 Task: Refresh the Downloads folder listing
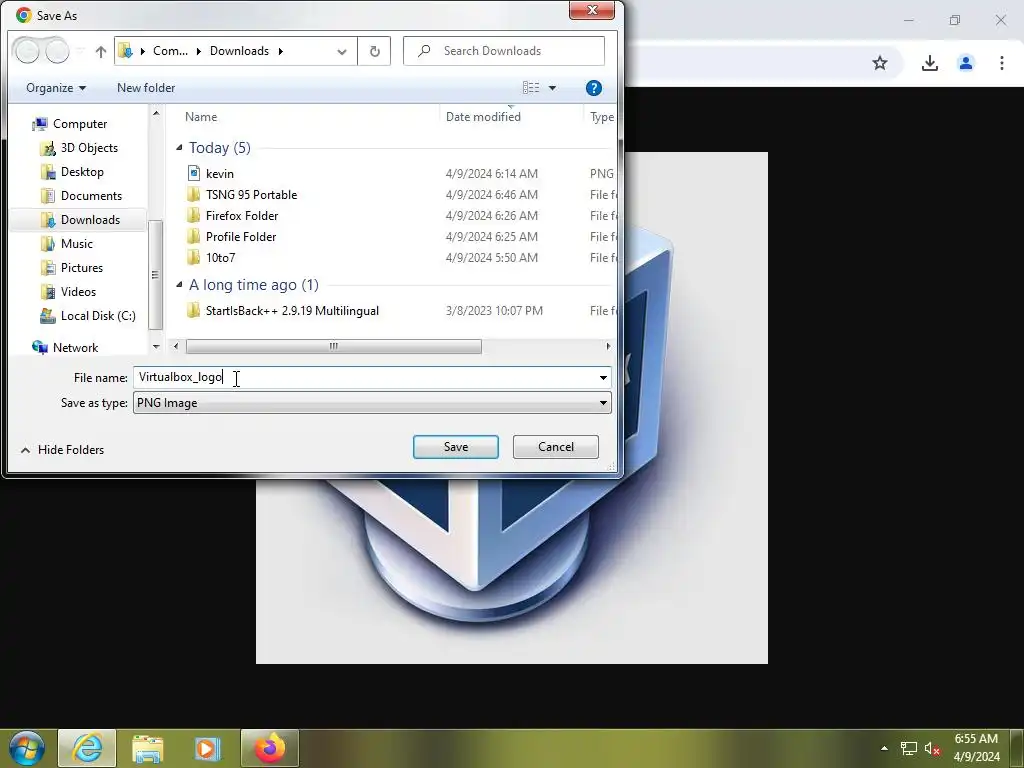(x=374, y=51)
